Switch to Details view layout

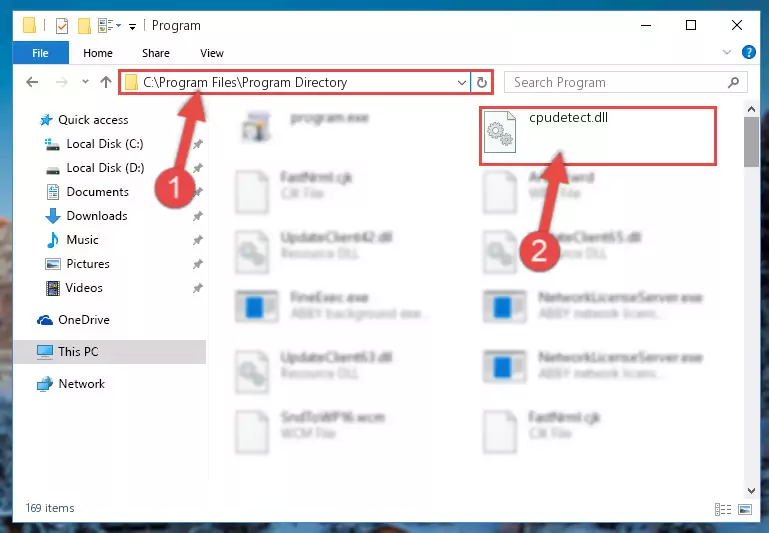tap(723, 509)
